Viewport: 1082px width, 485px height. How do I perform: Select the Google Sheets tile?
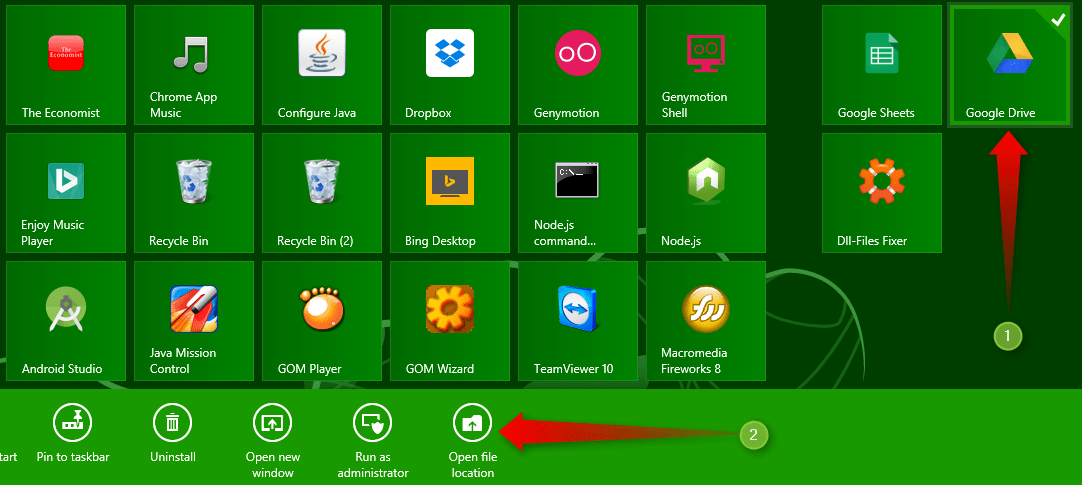pos(882,65)
